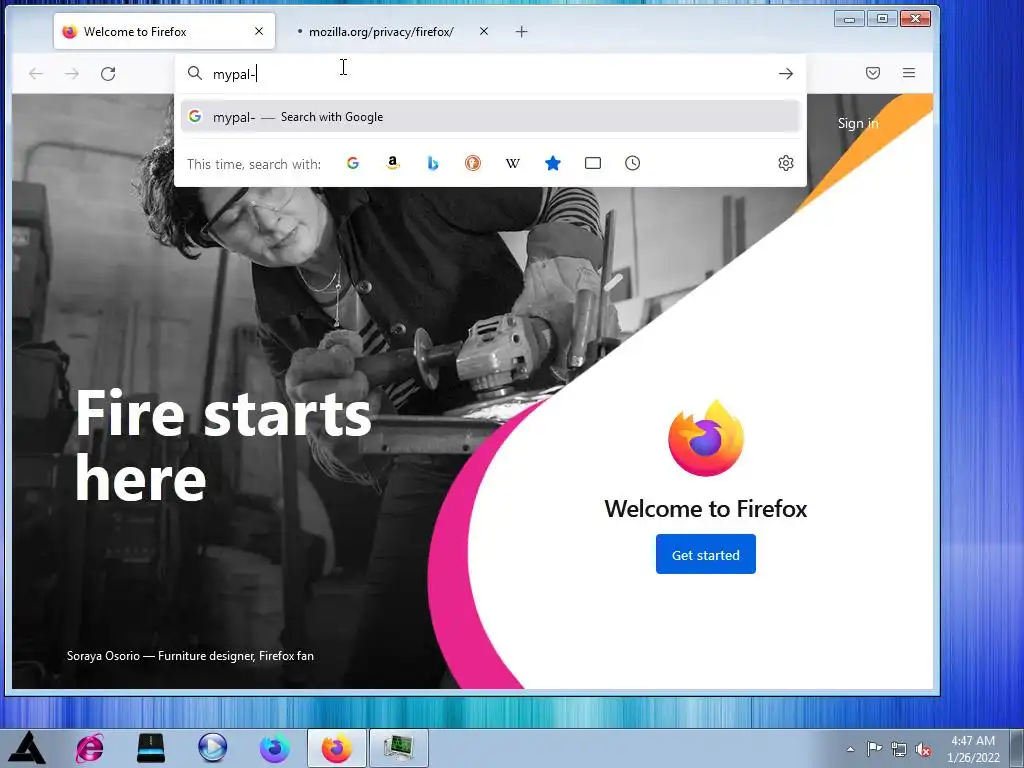
Task: Open the media player on taskbar
Action: (x=213, y=748)
